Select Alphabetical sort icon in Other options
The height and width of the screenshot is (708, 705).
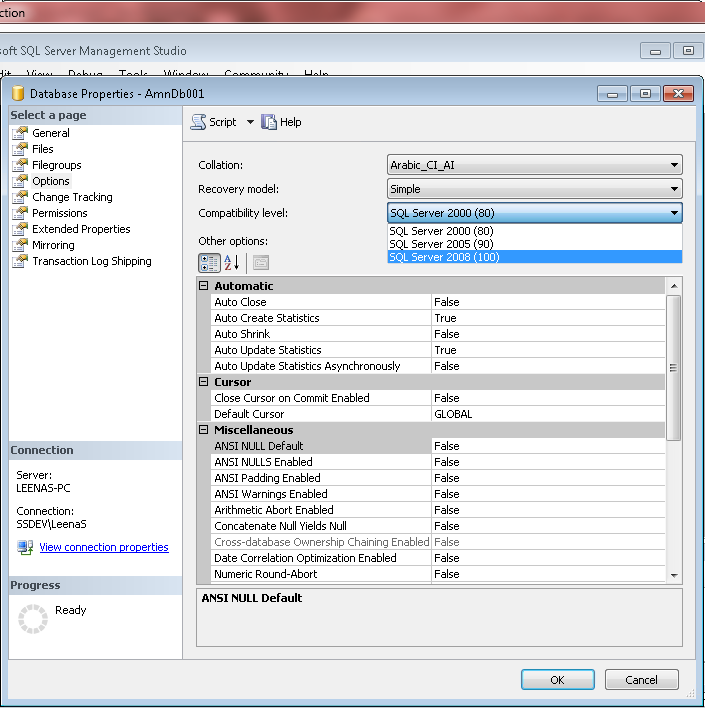[x=232, y=263]
